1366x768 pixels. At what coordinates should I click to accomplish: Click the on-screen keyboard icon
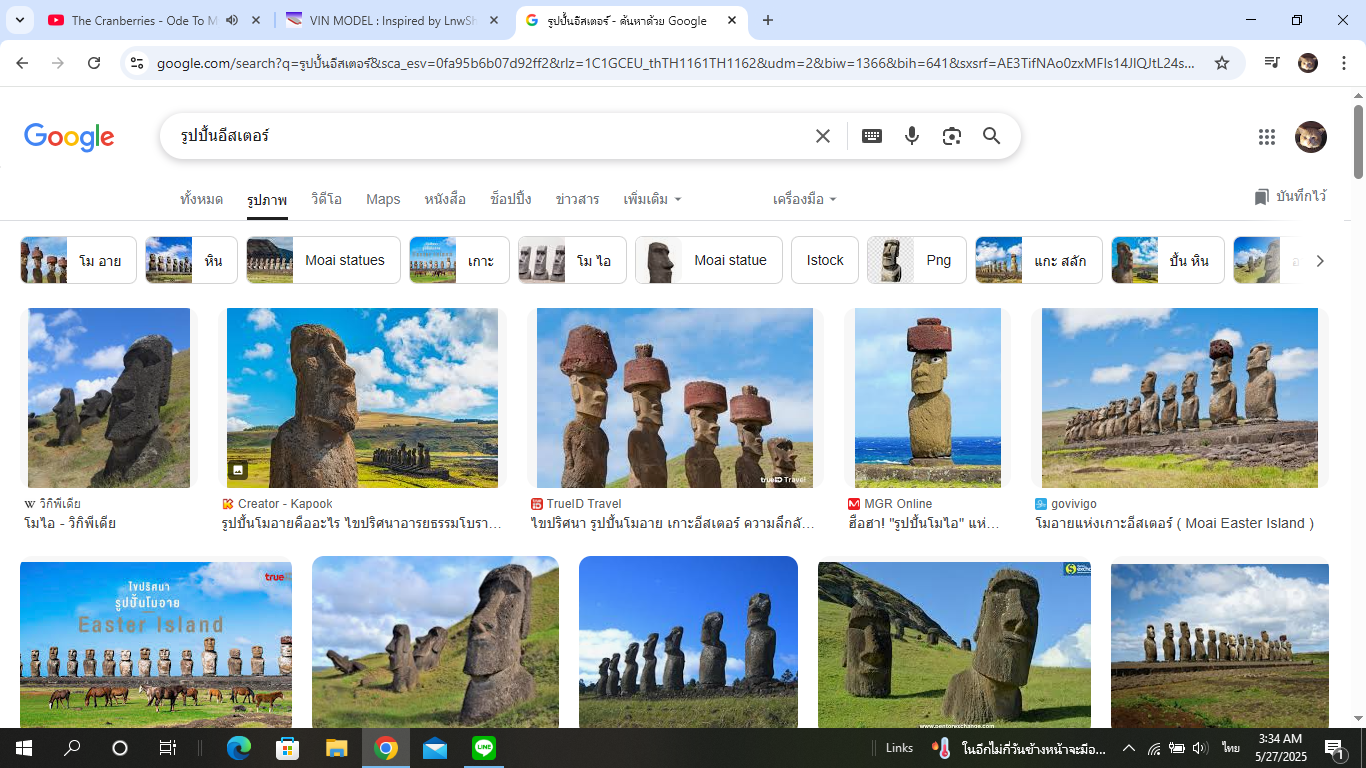(x=872, y=136)
